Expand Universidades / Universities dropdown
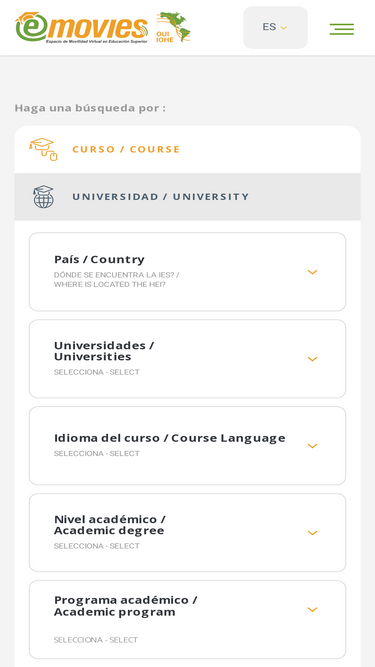The width and height of the screenshot is (375, 667). point(188,359)
